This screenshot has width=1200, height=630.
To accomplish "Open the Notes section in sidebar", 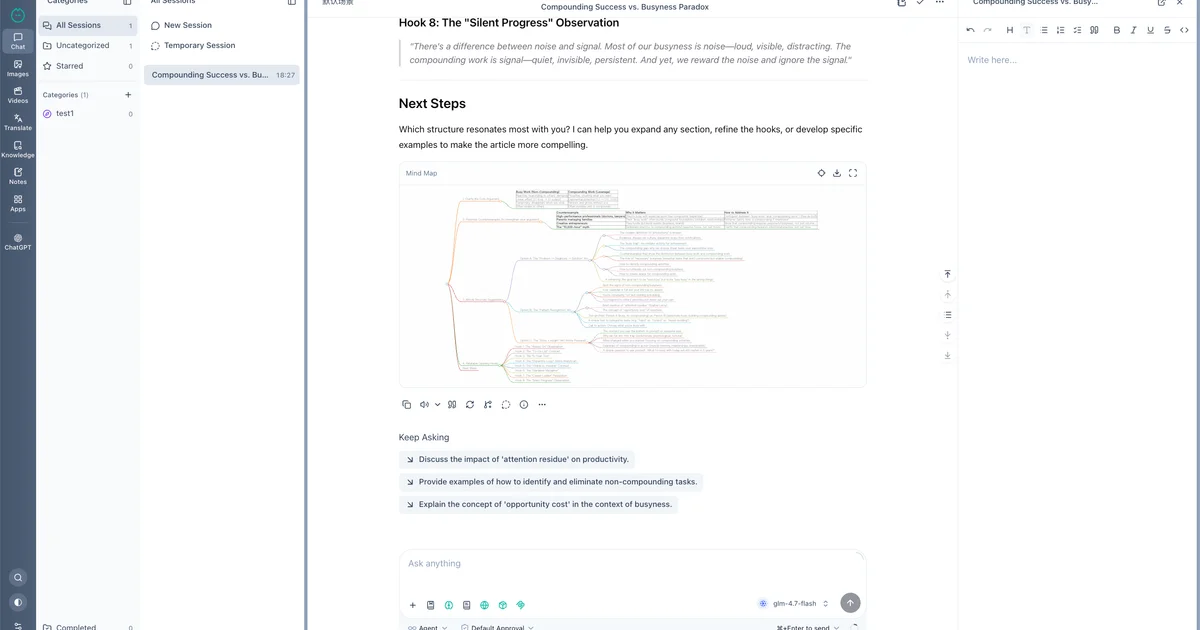I will [18, 176].
